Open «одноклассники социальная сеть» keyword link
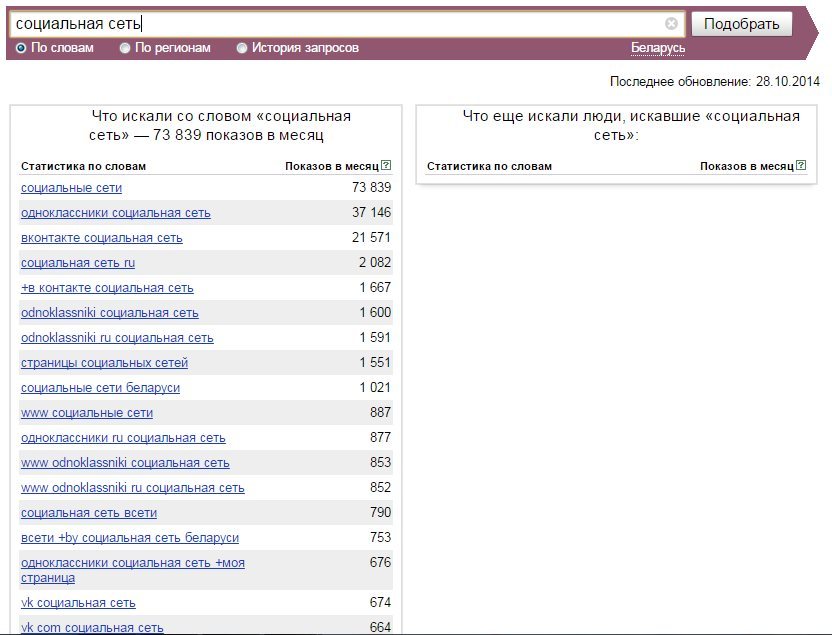The image size is (832, 635). pyautogui.click(x=115, y=213)
